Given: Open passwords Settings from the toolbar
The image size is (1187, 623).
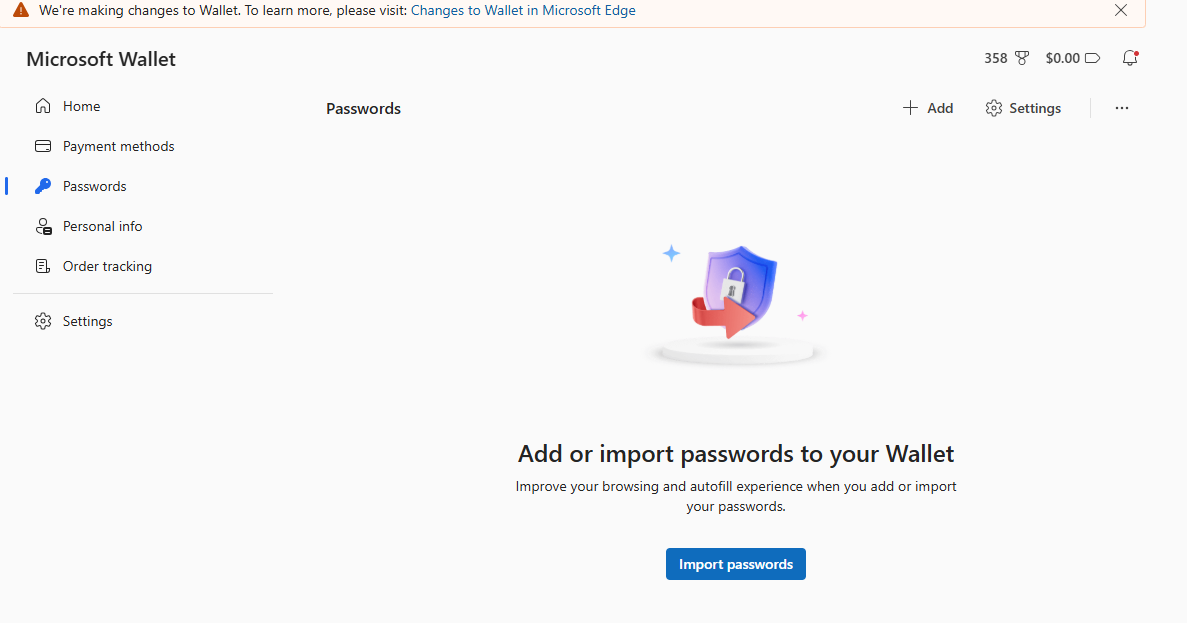Looking at the screenshot, I should click(1022, 107).
